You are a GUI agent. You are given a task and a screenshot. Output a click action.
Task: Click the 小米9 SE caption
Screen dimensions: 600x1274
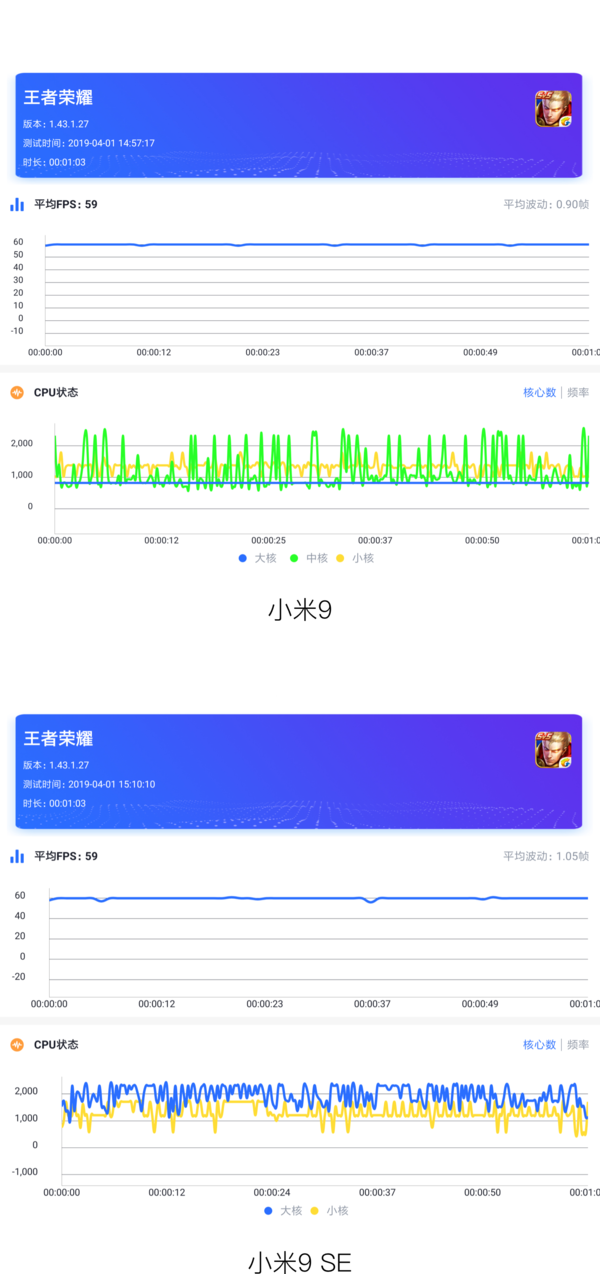pyautogui.click(x=299, y=1262)
